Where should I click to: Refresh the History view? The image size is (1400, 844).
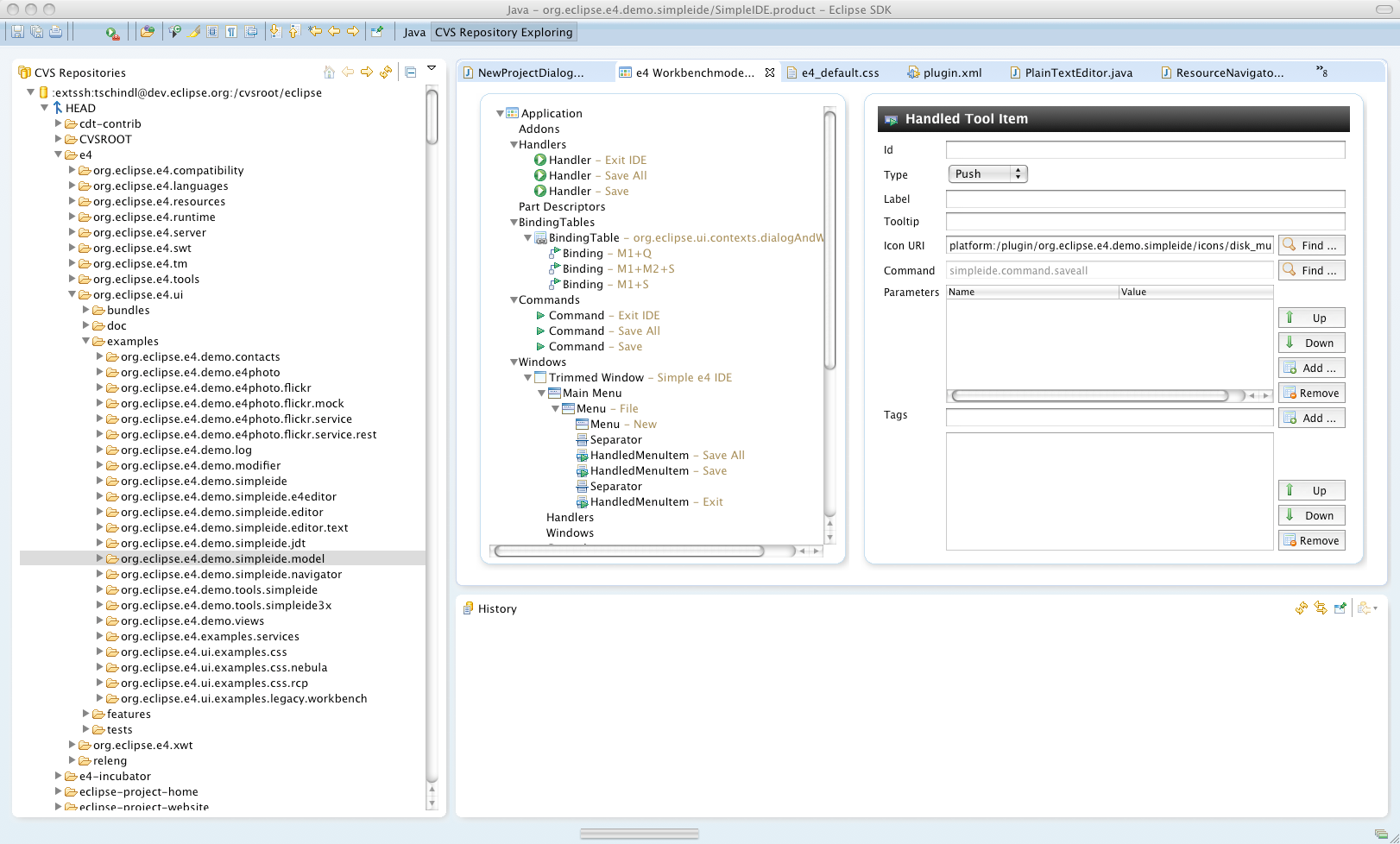point(1302,608)
